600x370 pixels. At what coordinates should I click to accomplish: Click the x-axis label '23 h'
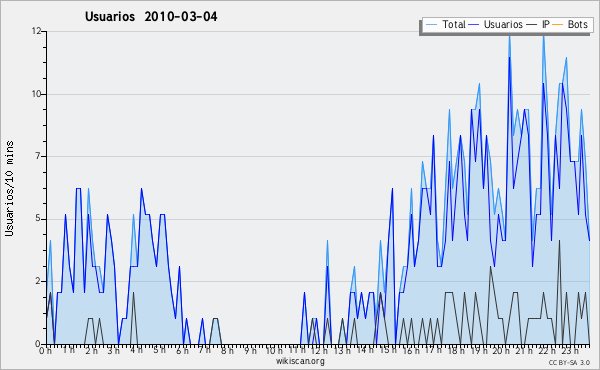coord(570,350)
